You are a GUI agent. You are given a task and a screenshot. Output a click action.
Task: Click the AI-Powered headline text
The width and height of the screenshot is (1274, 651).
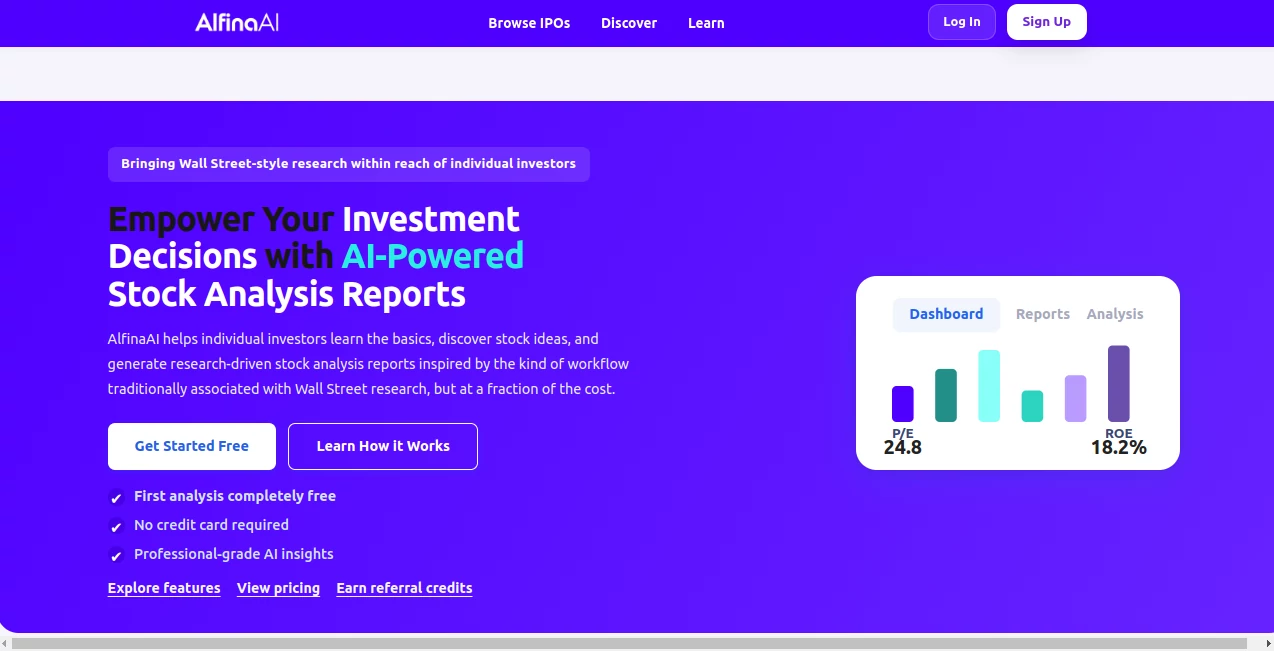433,256
